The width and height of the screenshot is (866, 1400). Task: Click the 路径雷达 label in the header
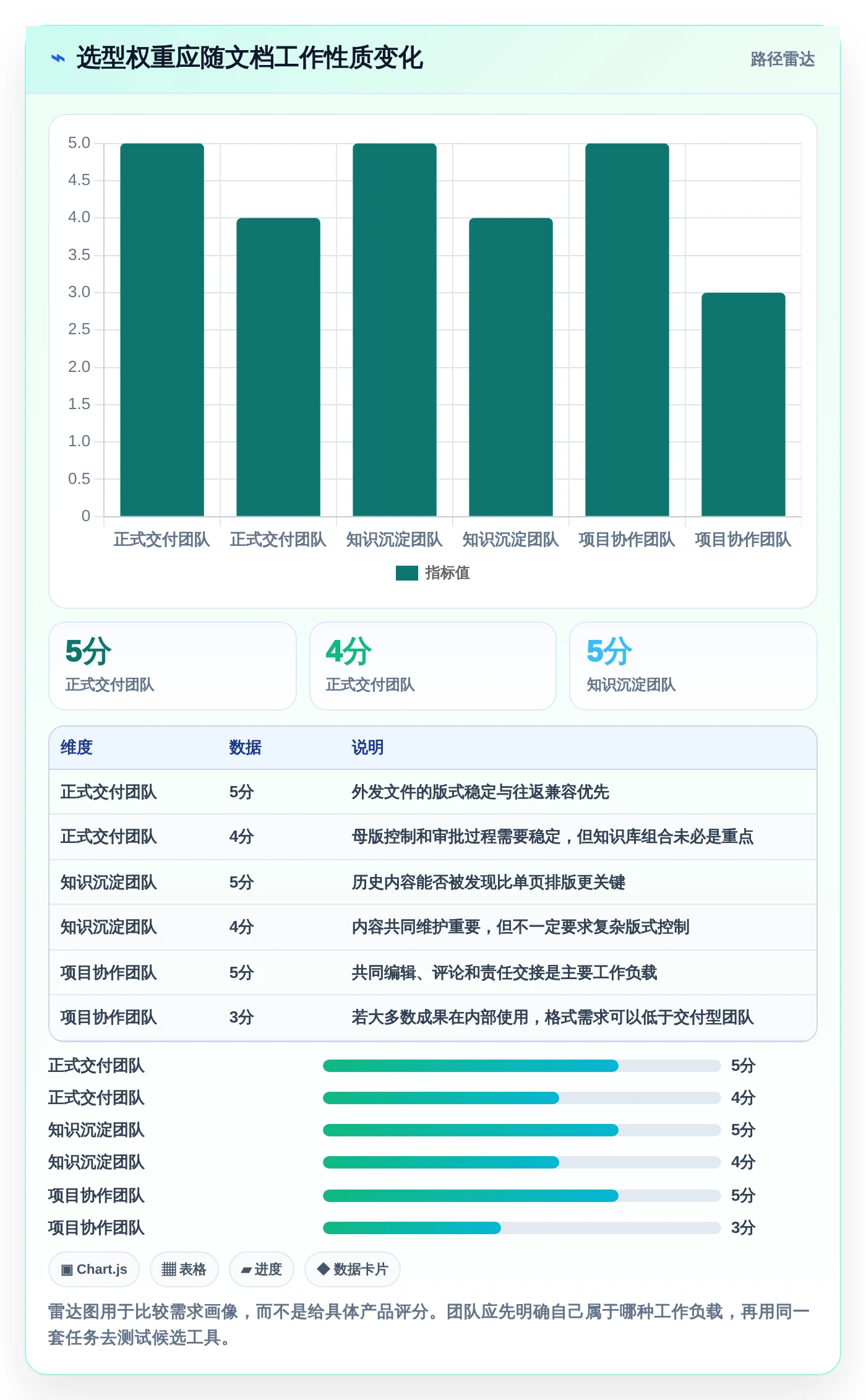point(782,59)
